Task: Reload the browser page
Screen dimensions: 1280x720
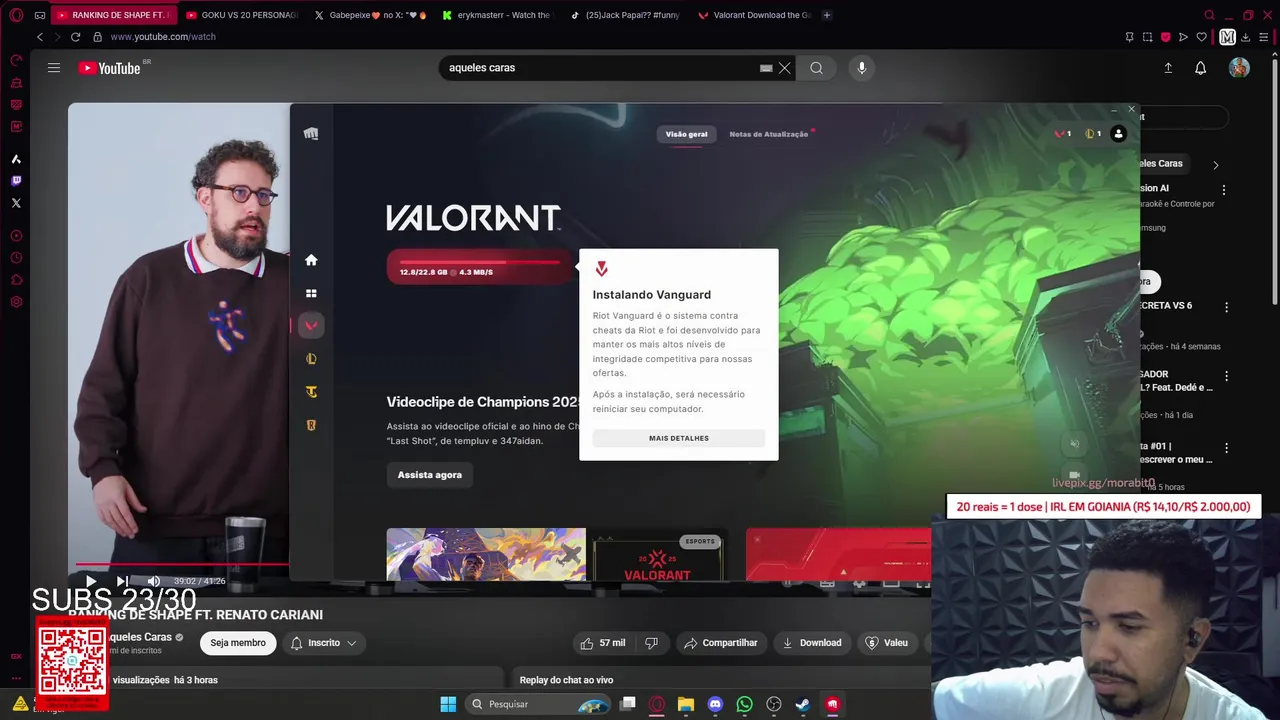Action: pos(75,37)
